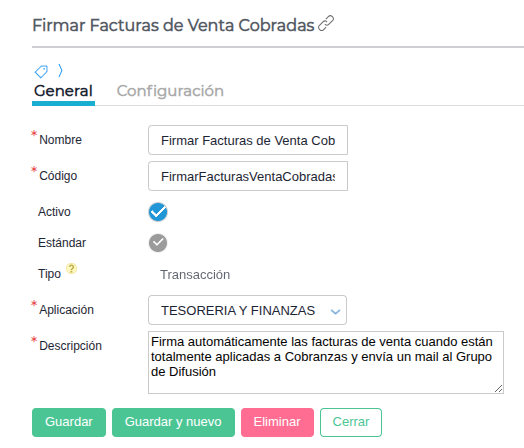This screenshot has width=524, height=448.
Task: Open the Configuración tab
Action: [170, 91]
